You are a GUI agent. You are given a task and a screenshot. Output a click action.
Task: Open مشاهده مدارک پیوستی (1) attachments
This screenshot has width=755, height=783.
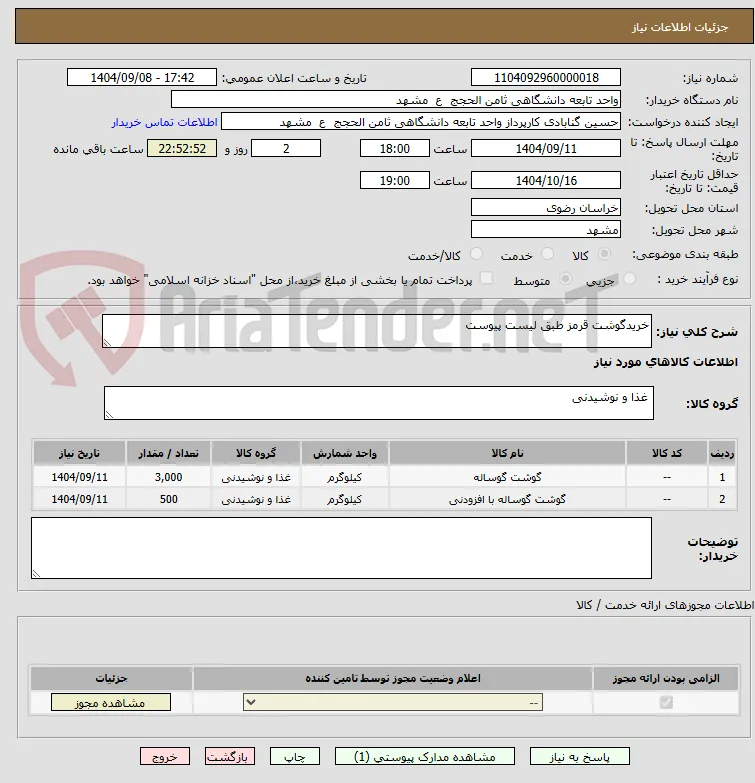click(424, 757)
